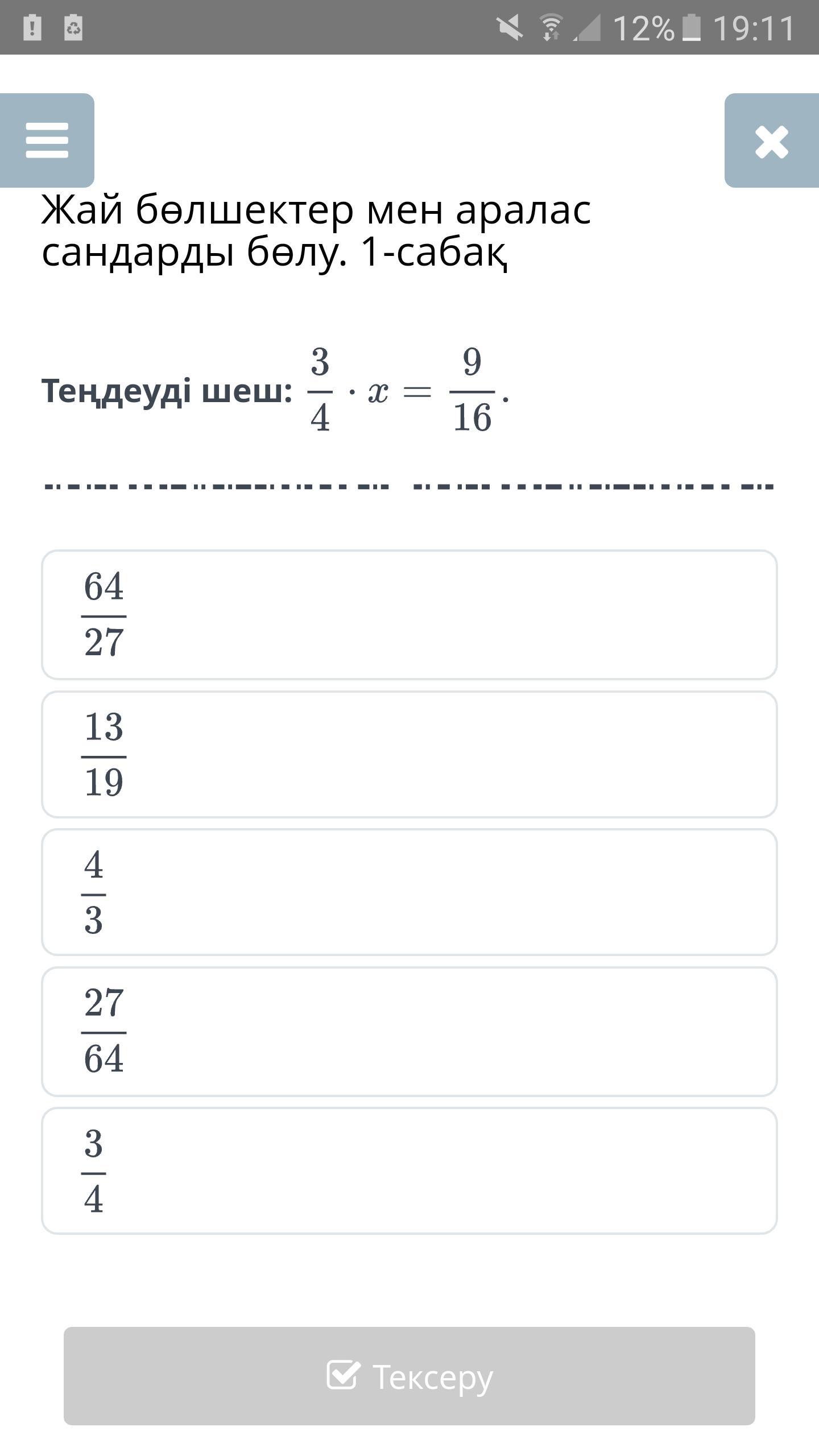Tap the cellular signal icon

(x=586, y=28)
